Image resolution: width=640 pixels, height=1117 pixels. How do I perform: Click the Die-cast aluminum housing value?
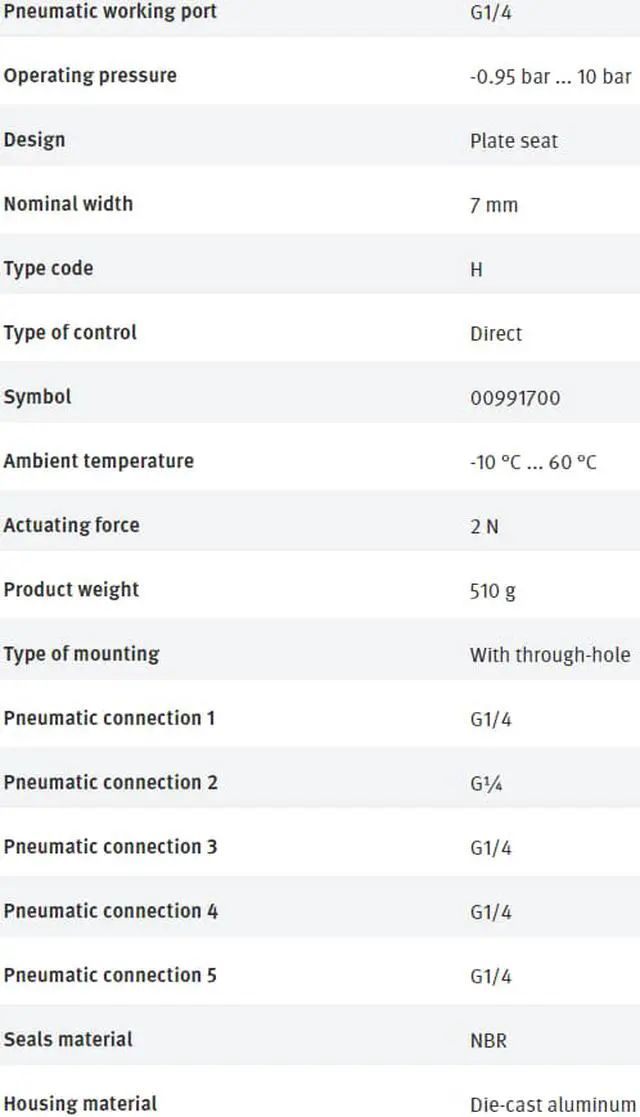(x=552, y=1105)
